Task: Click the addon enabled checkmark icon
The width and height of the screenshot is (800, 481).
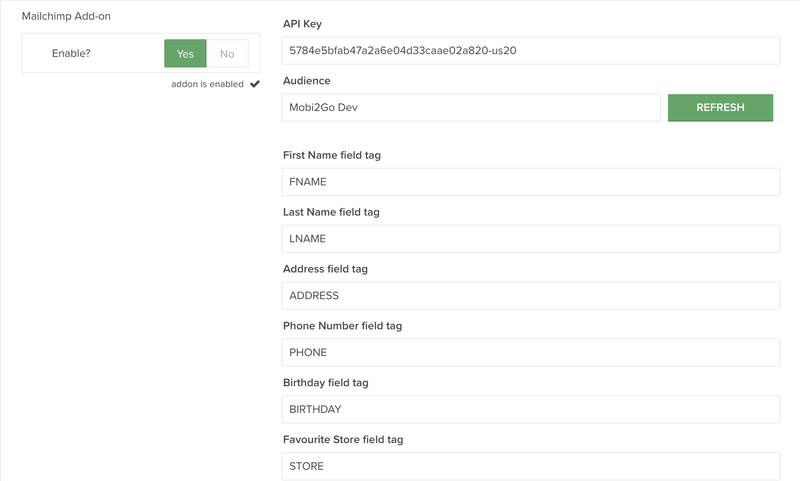Action: [x=255, y=84]
